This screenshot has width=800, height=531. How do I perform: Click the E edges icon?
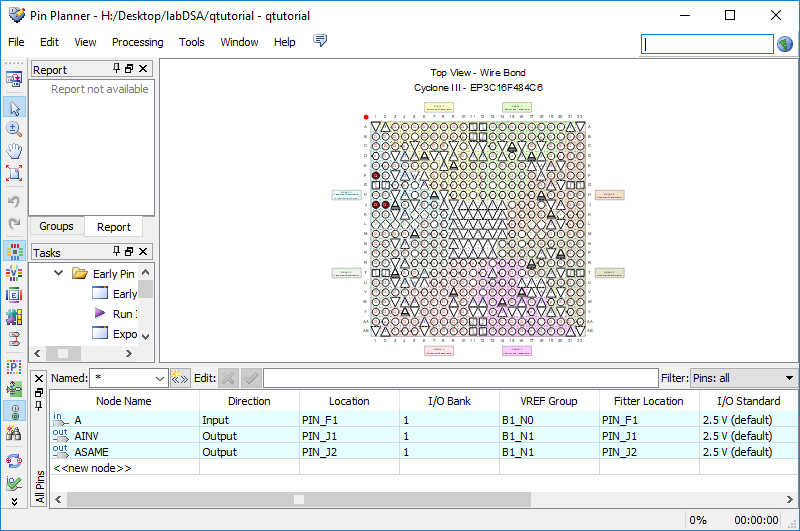click(14, 295)
